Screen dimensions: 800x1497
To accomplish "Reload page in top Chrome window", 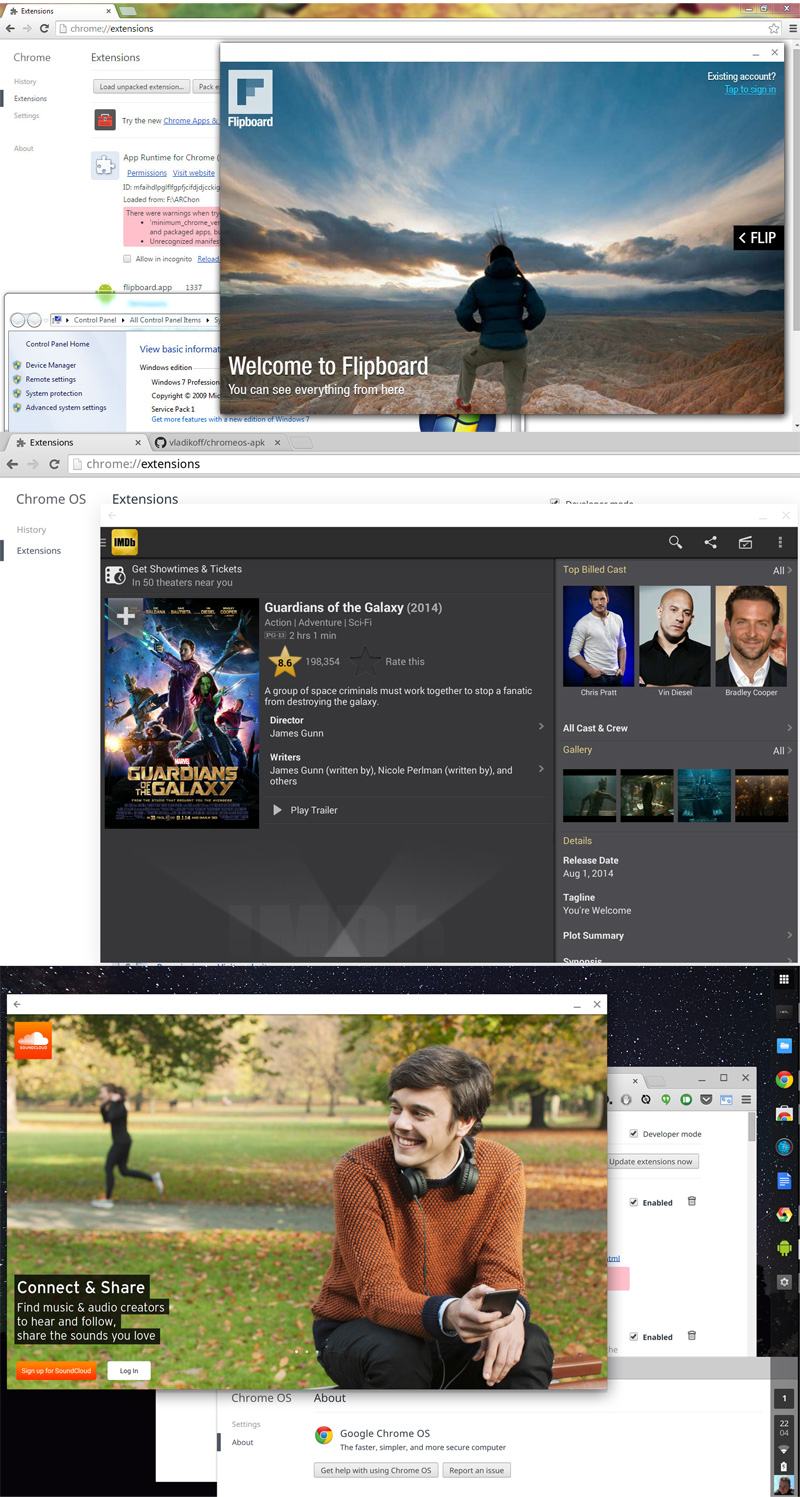I will click(x=44, y=28).
